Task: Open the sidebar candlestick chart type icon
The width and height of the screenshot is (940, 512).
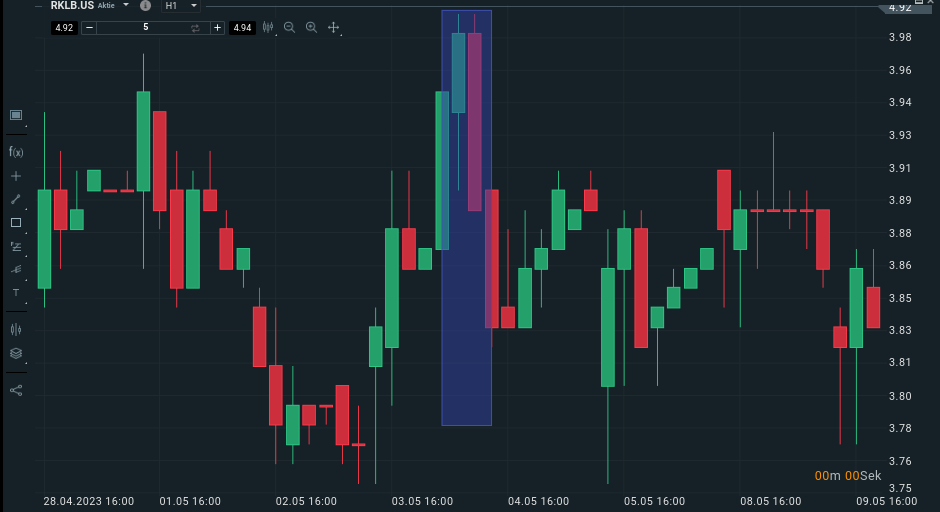Action: (x=16, y=329)
